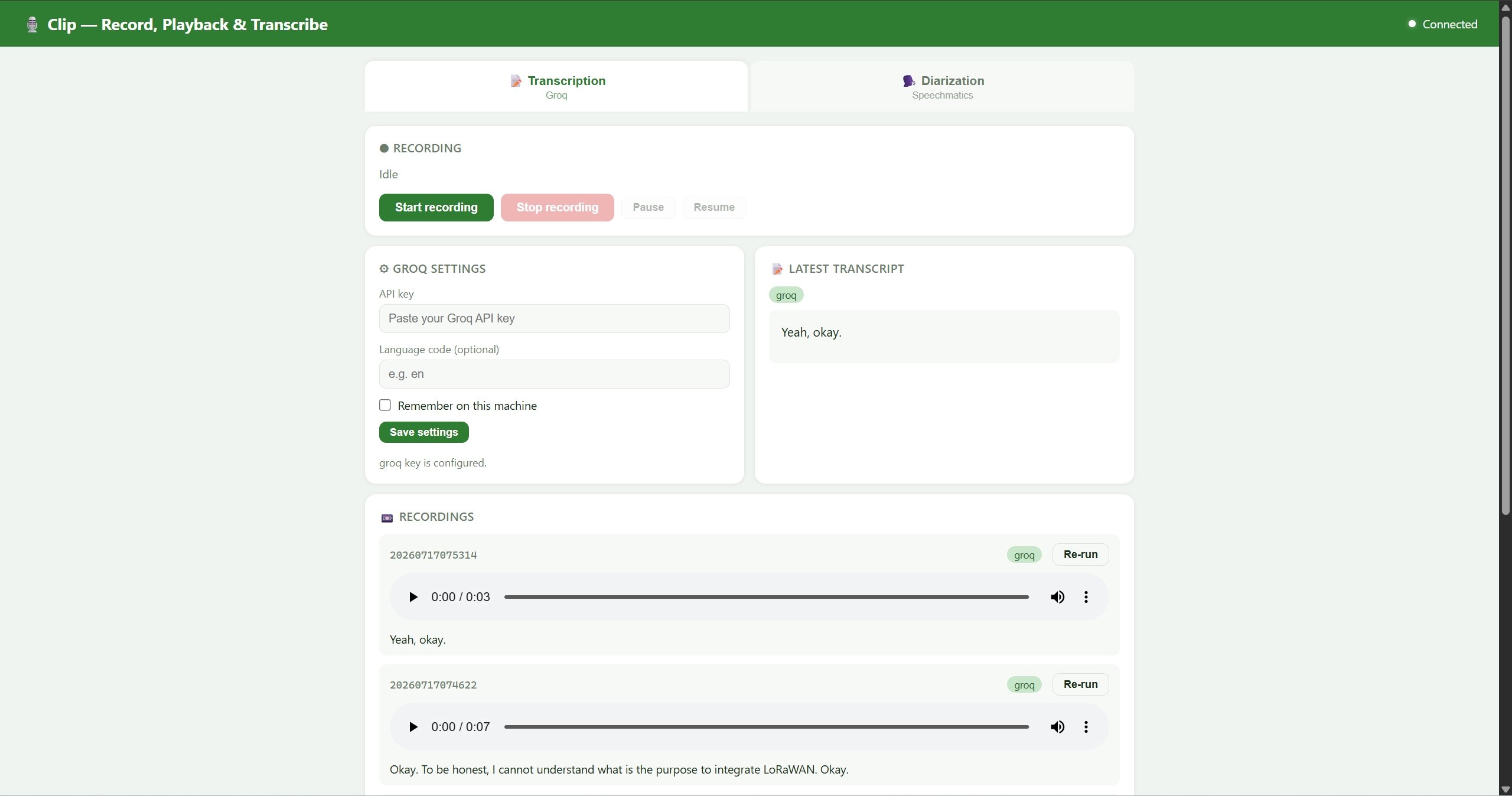Viewport: 1512px width, 796px height.
Task: Play the 20260717075314 recording
Action: click(x=413, y=597)
